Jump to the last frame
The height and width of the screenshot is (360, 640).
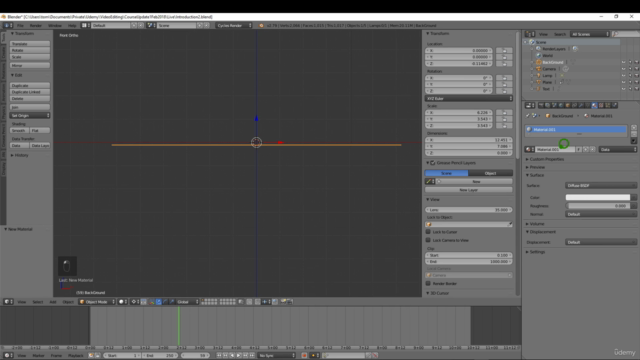click(x=252, y=356)
